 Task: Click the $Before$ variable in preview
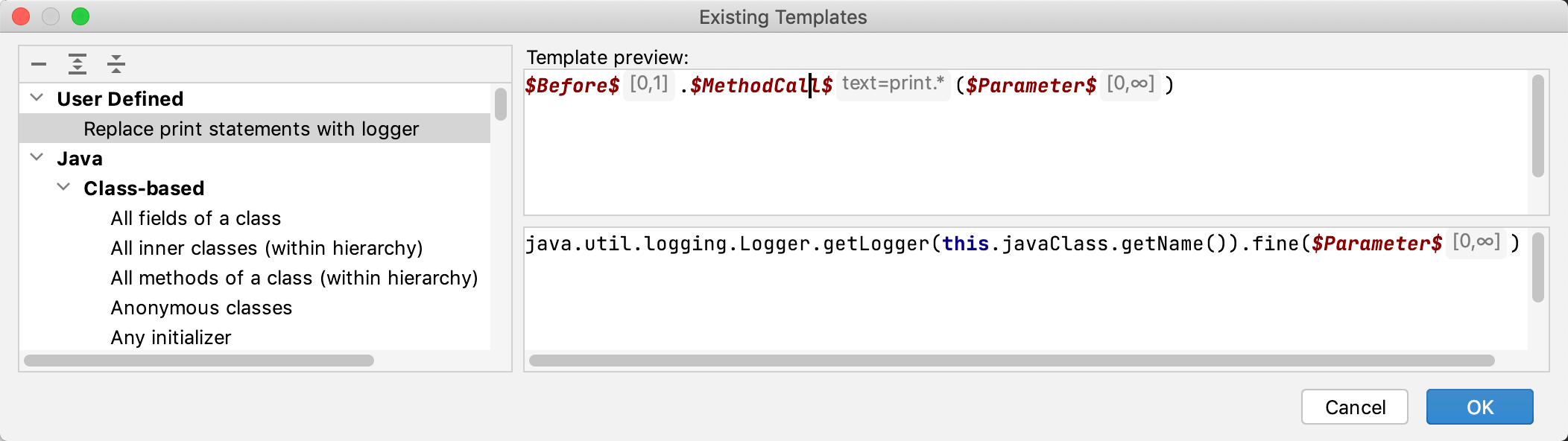[x=572, y=85]
